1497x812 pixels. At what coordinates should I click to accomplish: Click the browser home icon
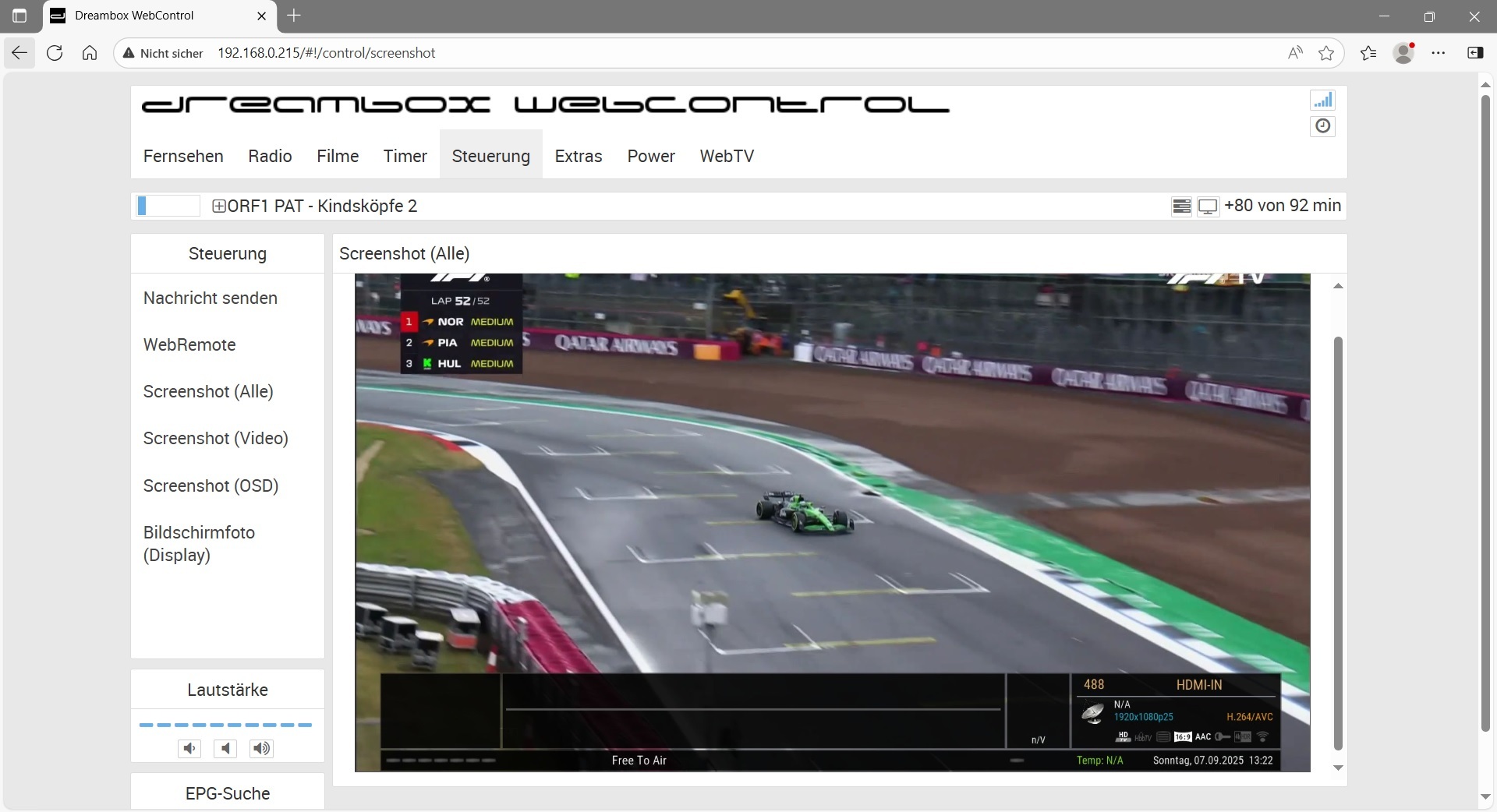tap(90, 53)
